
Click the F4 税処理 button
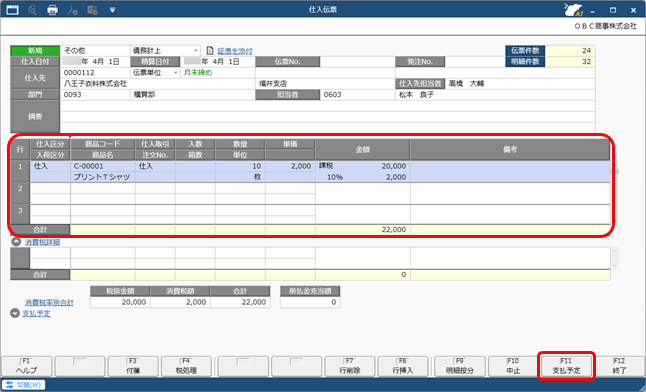[x=186, y=366]
